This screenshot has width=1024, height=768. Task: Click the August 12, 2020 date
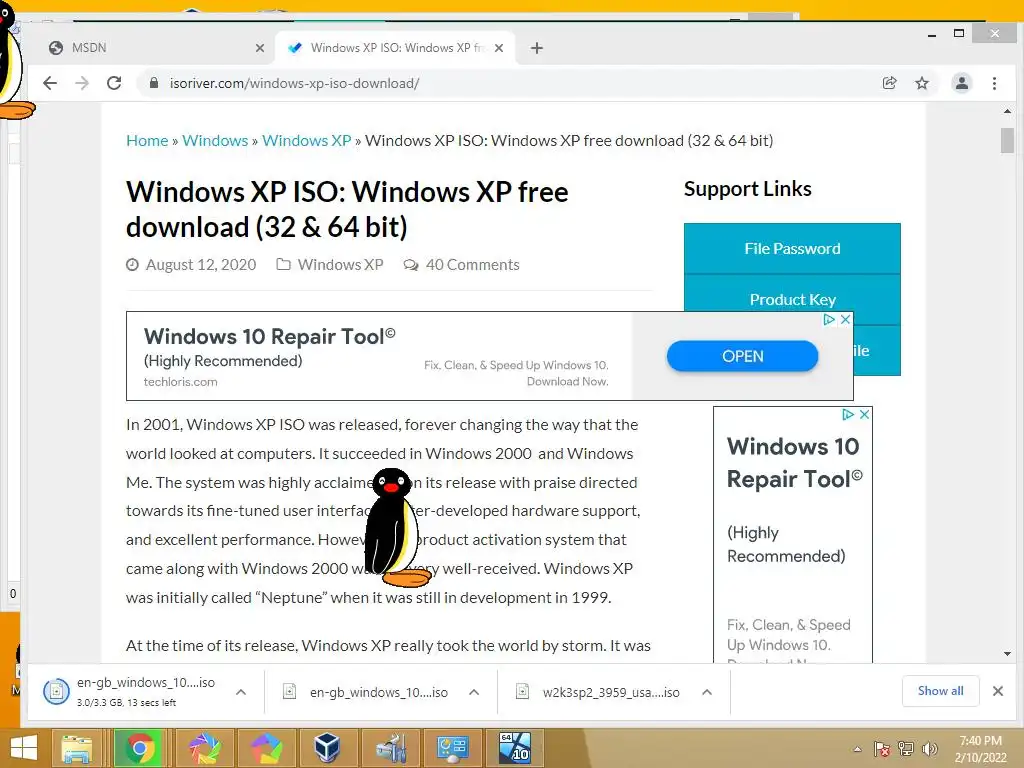point(200,264)
